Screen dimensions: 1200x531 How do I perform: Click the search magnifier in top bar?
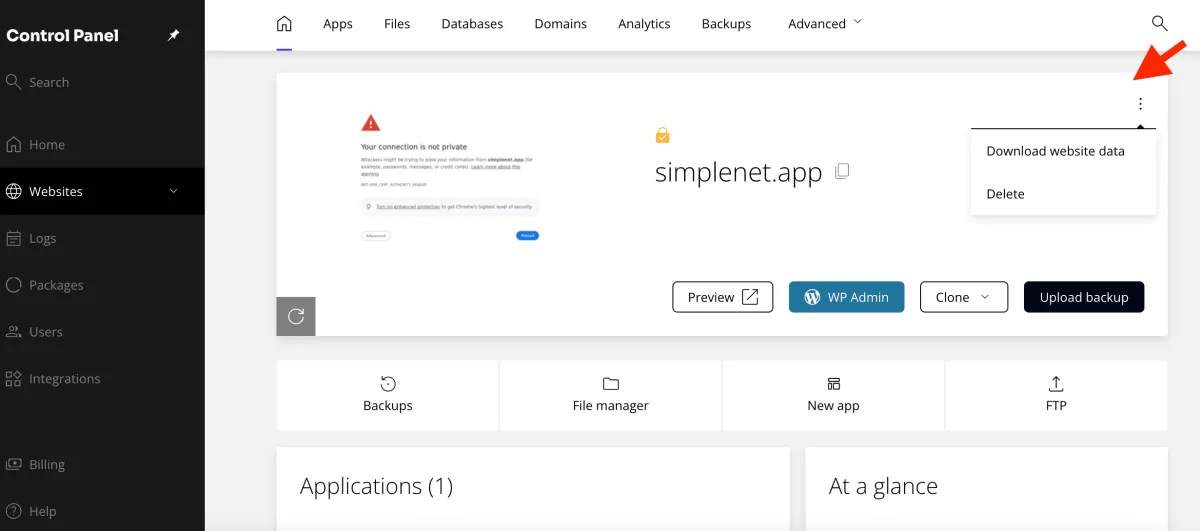tap(1159, 23)
